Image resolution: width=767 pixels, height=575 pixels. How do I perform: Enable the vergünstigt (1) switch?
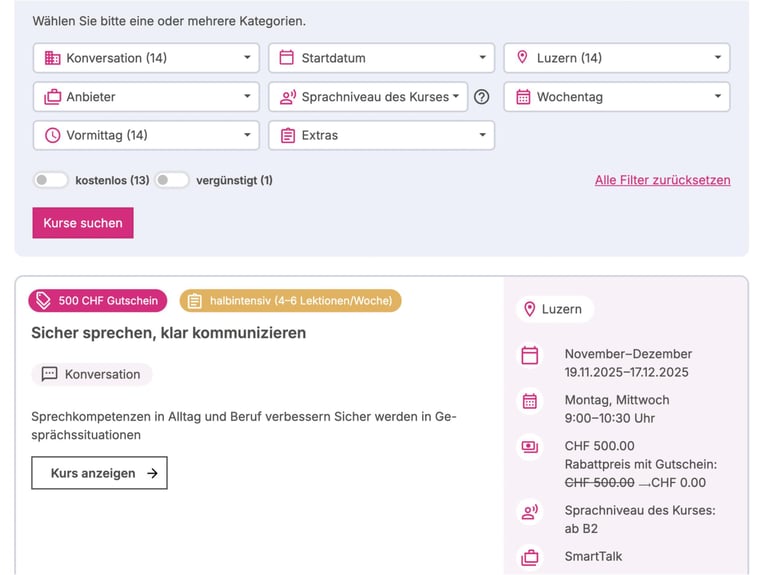[x=171, y=180]
